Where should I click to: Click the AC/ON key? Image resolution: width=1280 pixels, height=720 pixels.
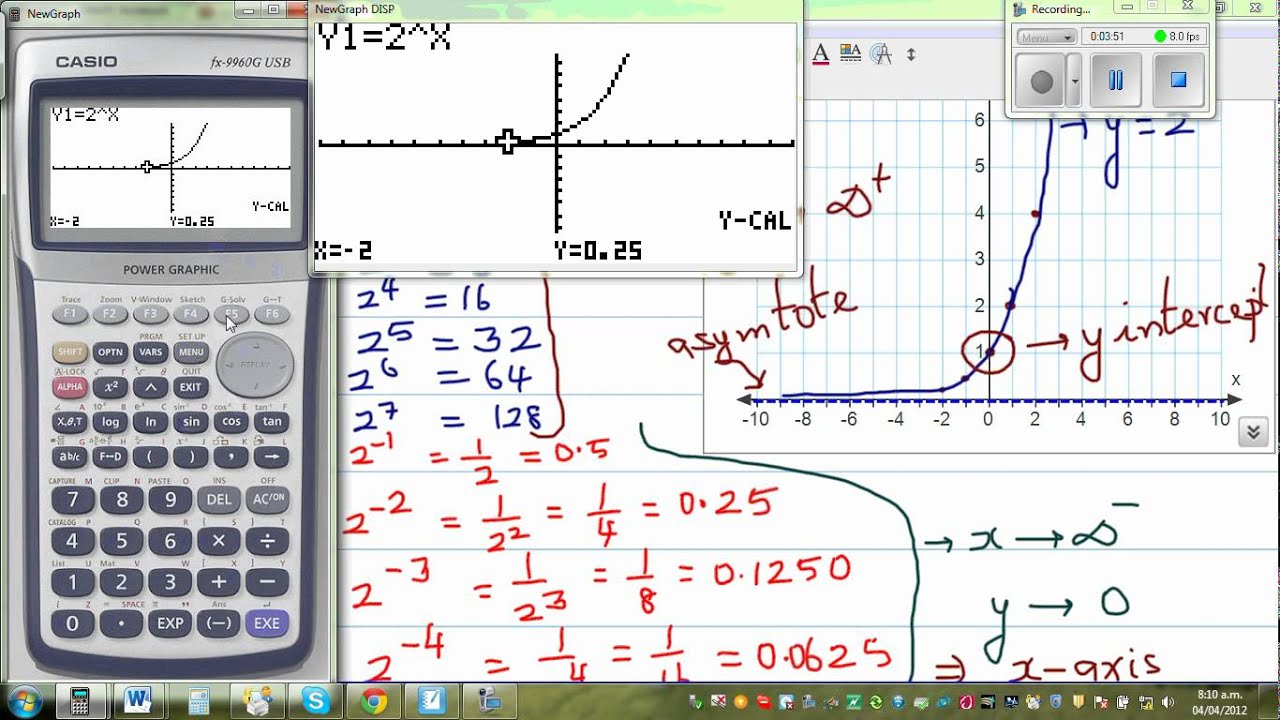tap(267, 499)
